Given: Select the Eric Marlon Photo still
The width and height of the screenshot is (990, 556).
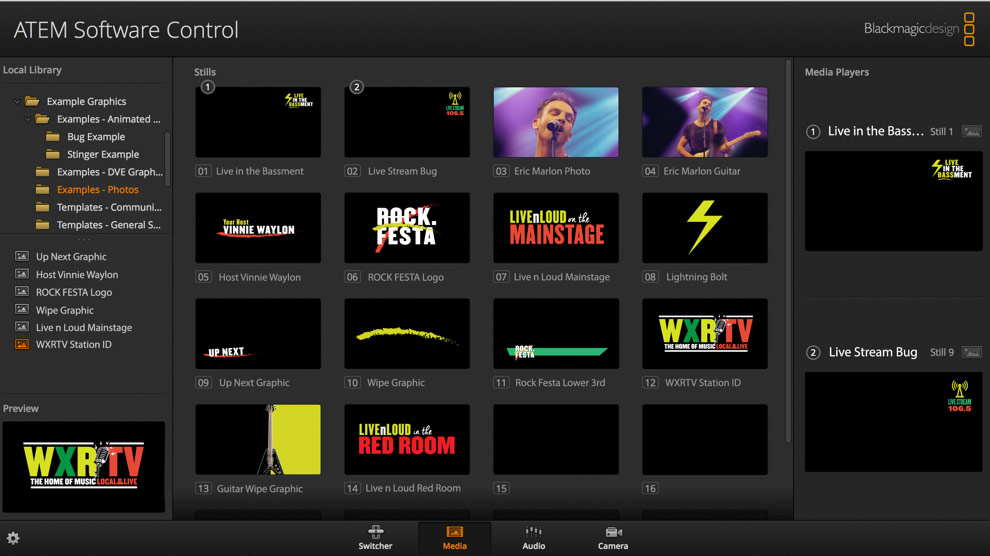Looking at the screenshot, I should click(555, 122).
